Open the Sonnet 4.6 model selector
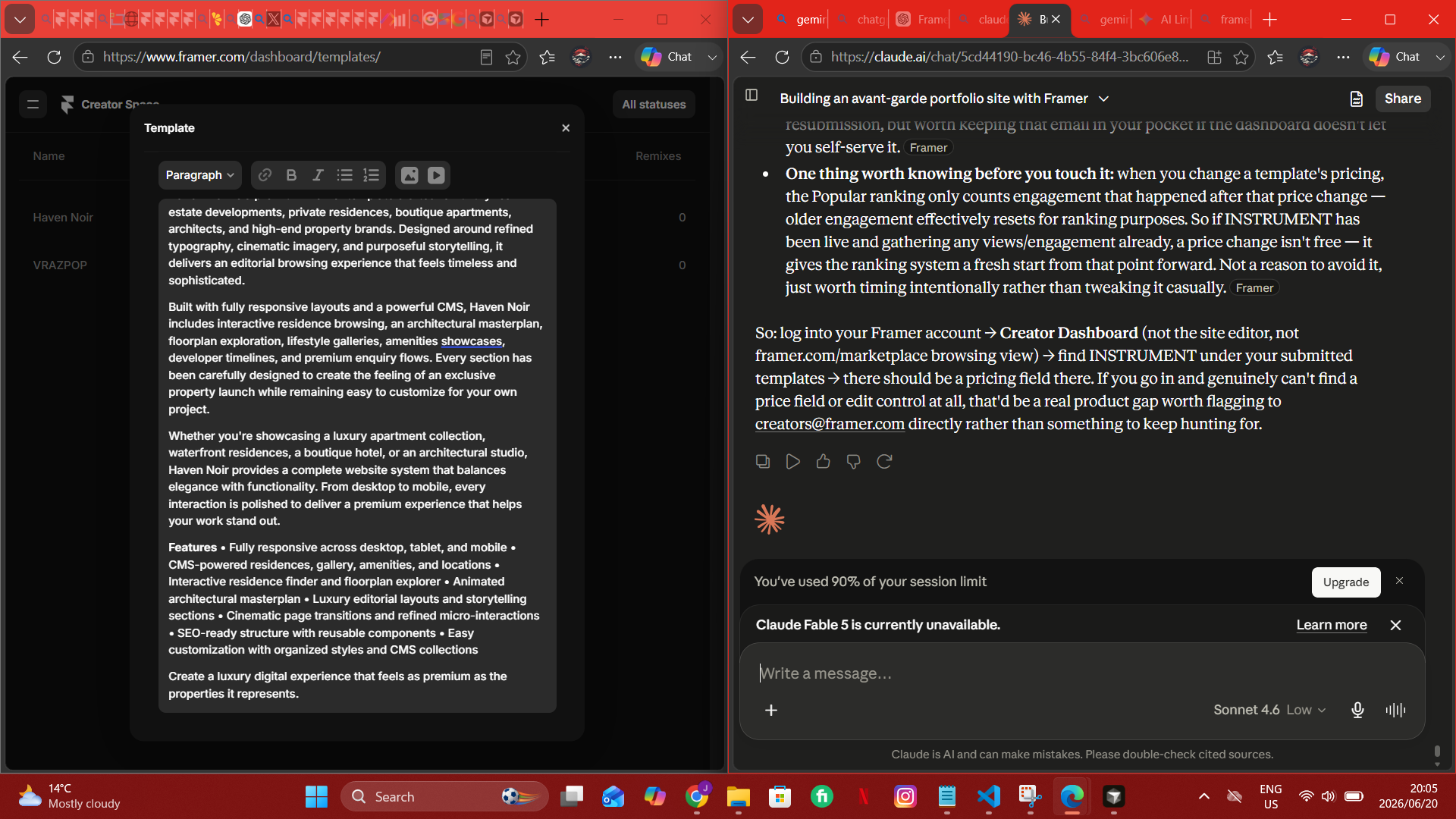 [x=1269, y=710]
